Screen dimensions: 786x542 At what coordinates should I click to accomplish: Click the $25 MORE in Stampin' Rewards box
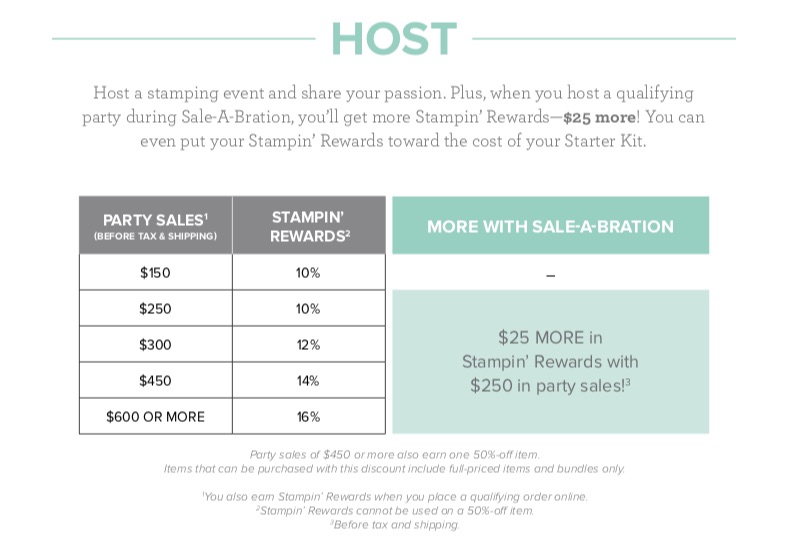[x=550, y=362]
